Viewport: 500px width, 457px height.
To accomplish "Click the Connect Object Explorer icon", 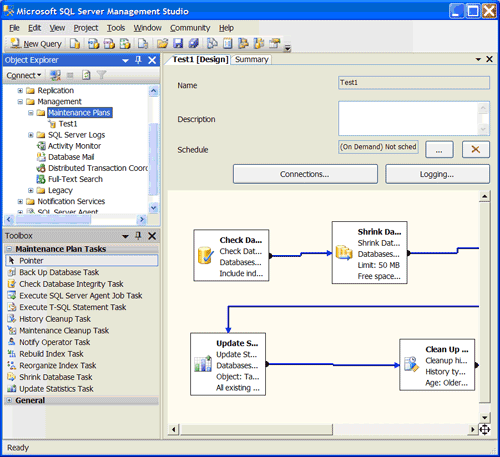I will click(x=55, y=75).
